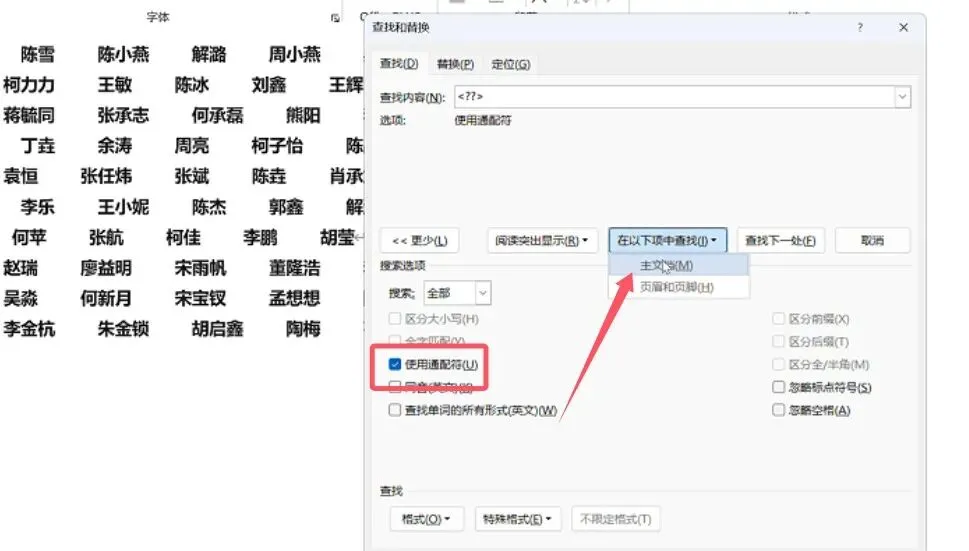Open the 格式(O) dropdown button
969x551 pixels.
point(425,519)
